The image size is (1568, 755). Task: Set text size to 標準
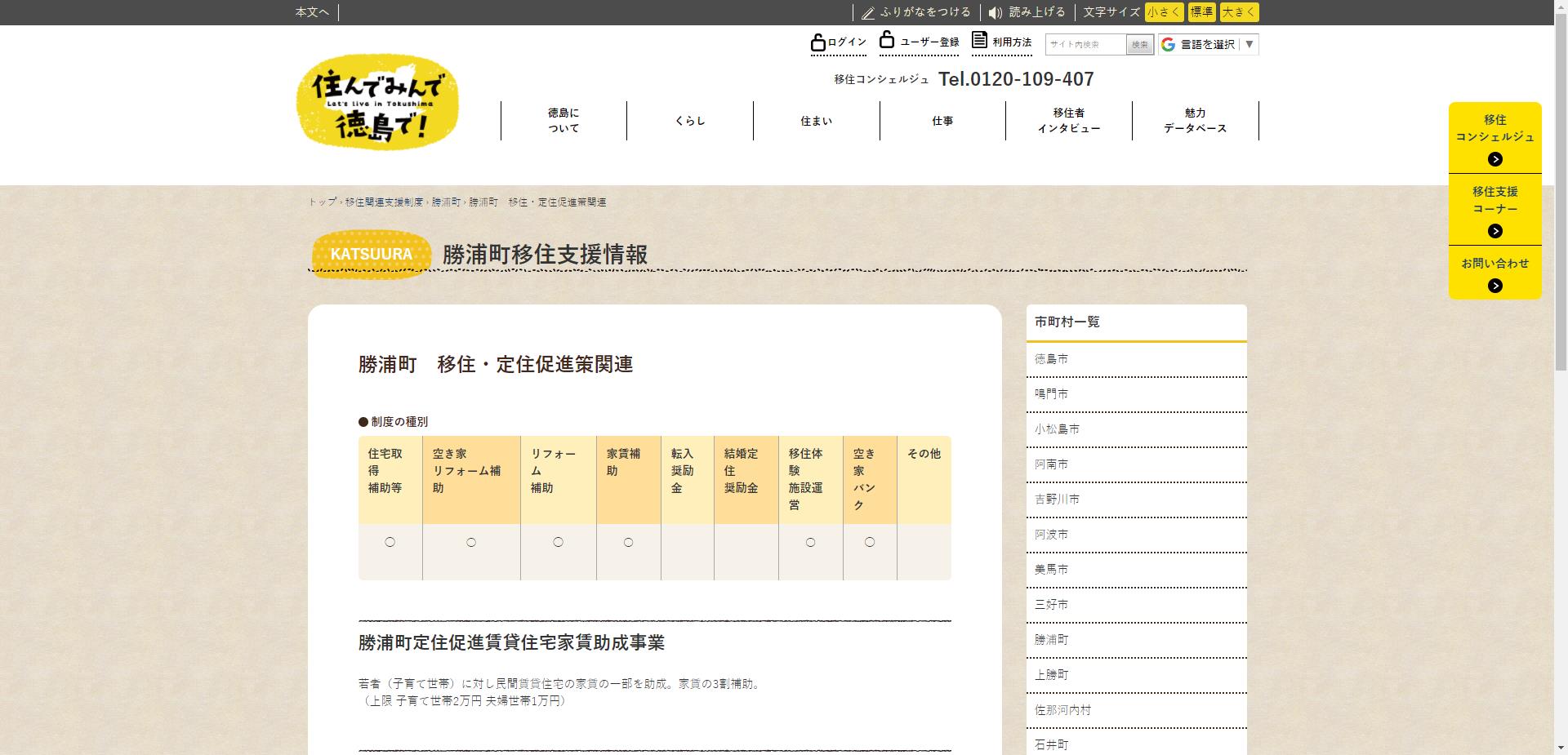pyautogui.click(x=1201, y=12)
